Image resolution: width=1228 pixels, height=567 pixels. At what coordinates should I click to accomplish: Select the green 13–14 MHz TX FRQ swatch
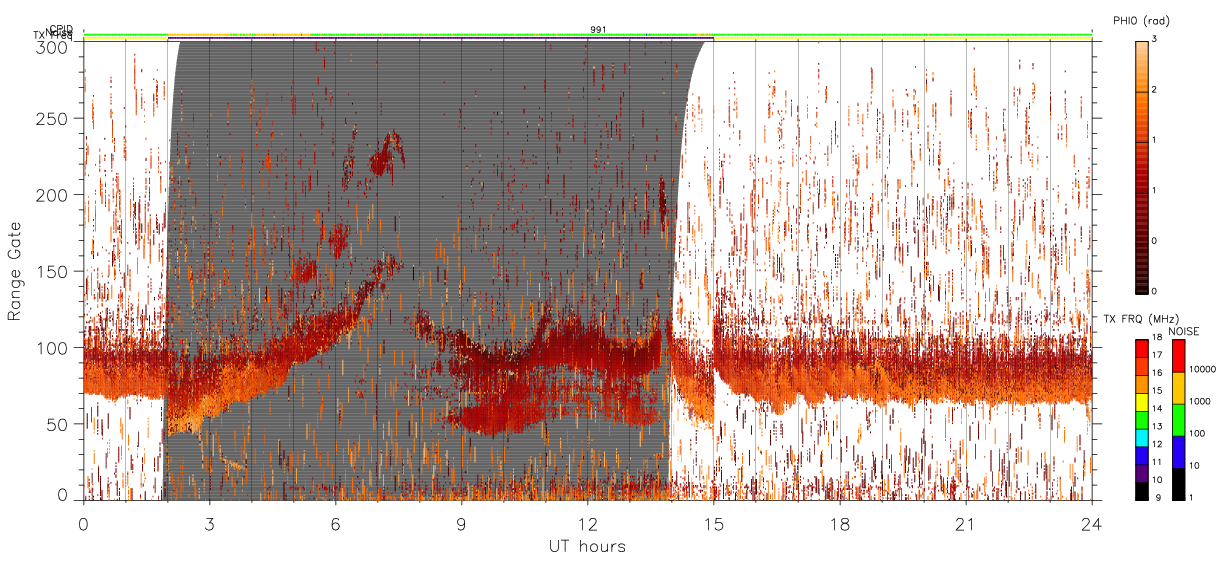(x=1141, y=420)
